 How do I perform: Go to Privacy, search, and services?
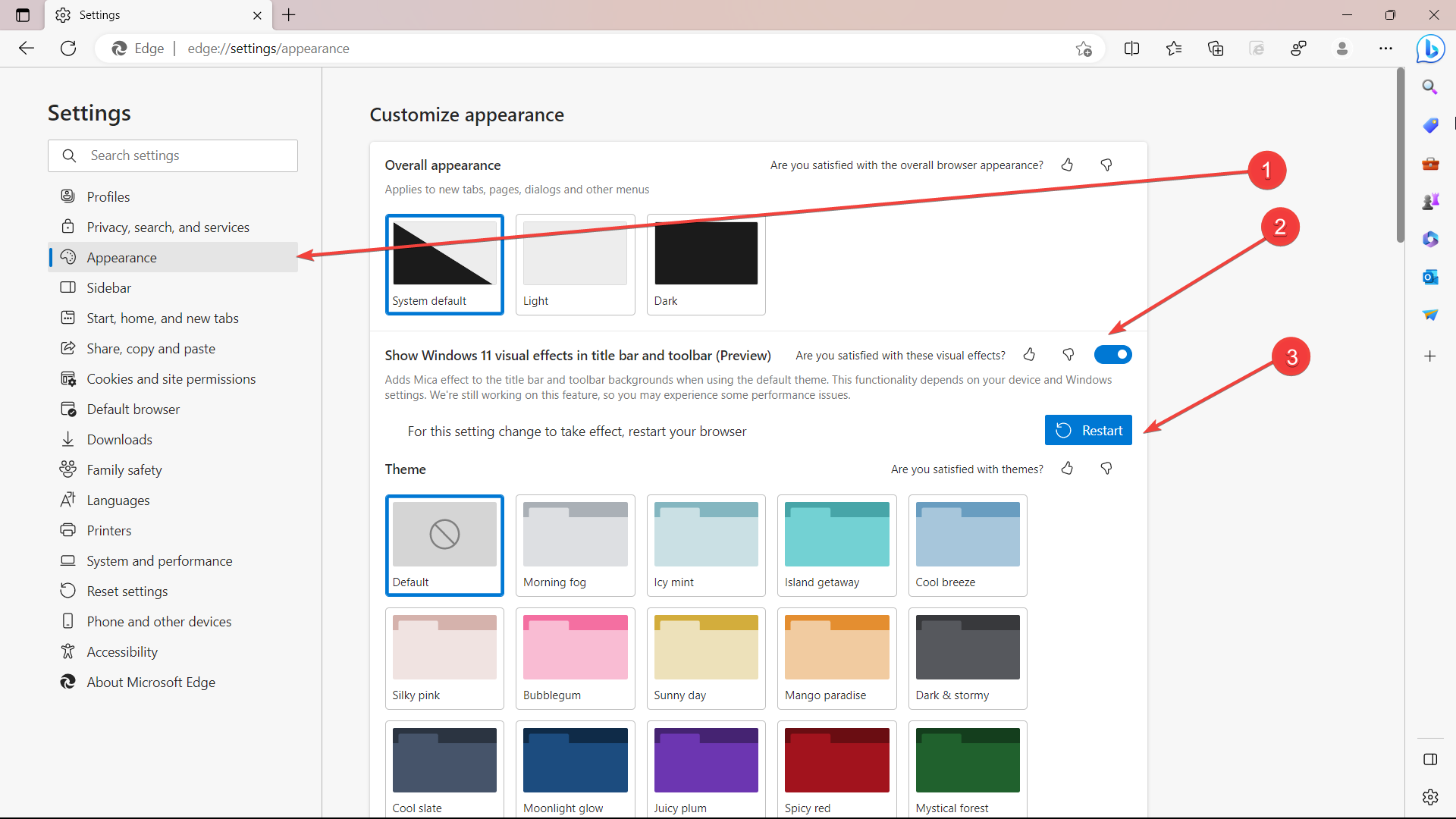click(x=168, y=227)
